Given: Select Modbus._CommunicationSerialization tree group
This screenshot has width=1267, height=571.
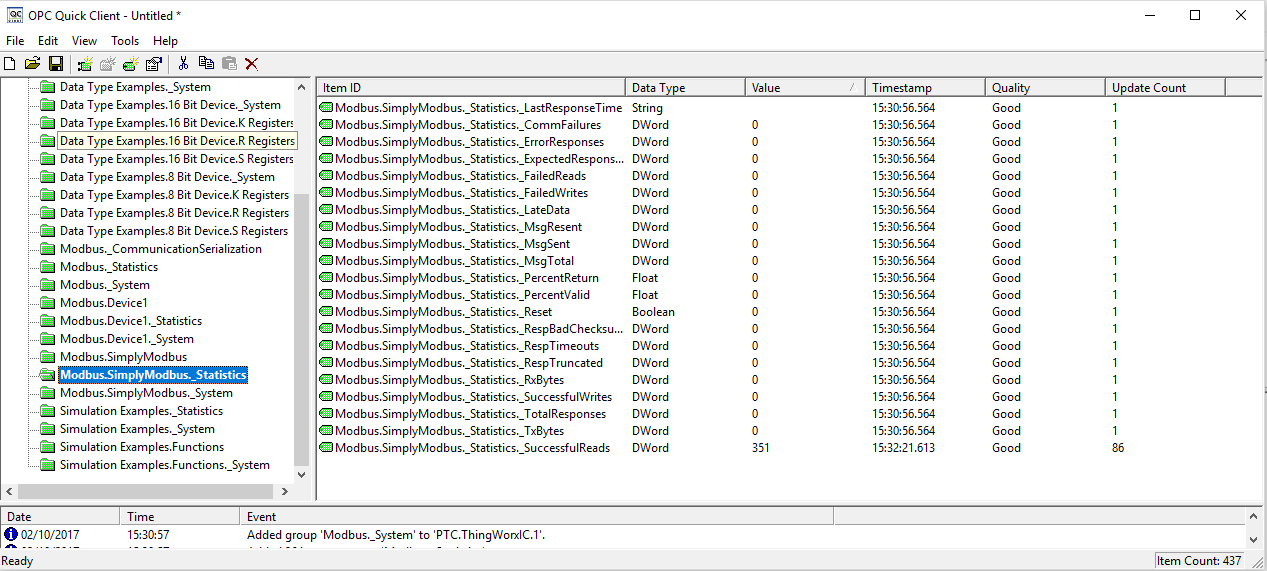Looking at the screenshot, I should pos(161,249).
